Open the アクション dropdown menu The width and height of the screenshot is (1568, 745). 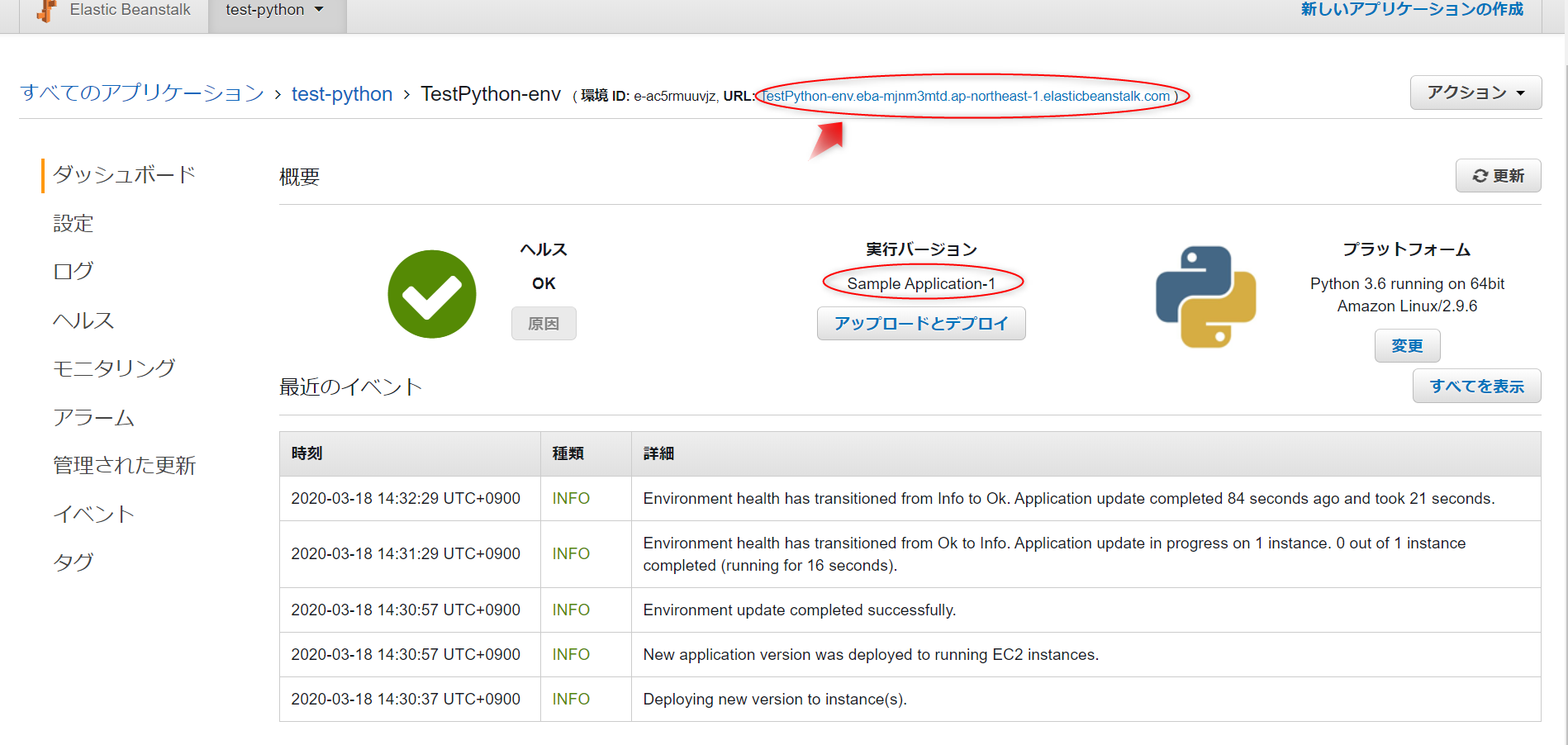pyautogui.click(x=1475, y=93)
